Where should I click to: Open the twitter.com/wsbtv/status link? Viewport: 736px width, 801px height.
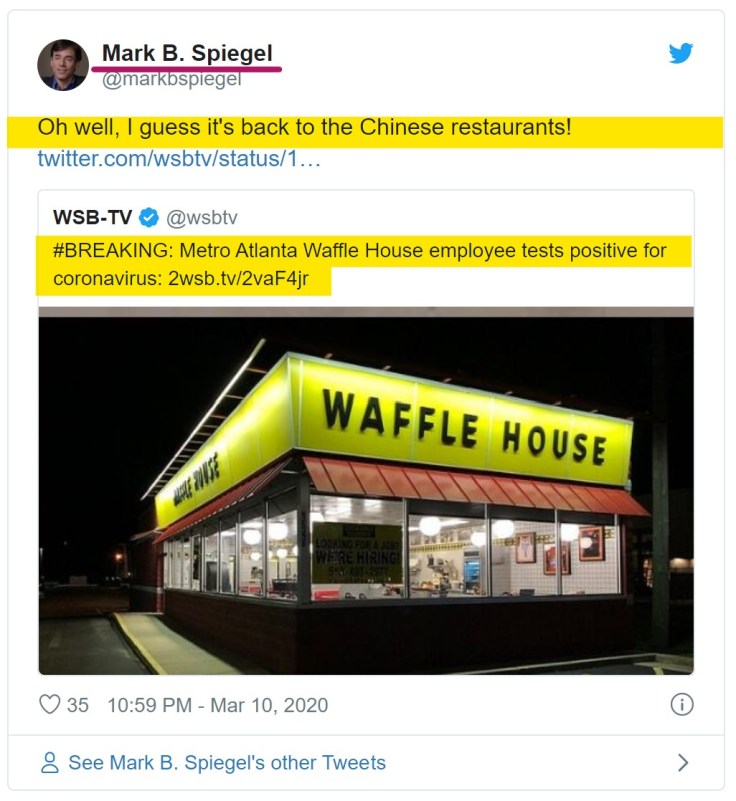(x=179, y=159)
